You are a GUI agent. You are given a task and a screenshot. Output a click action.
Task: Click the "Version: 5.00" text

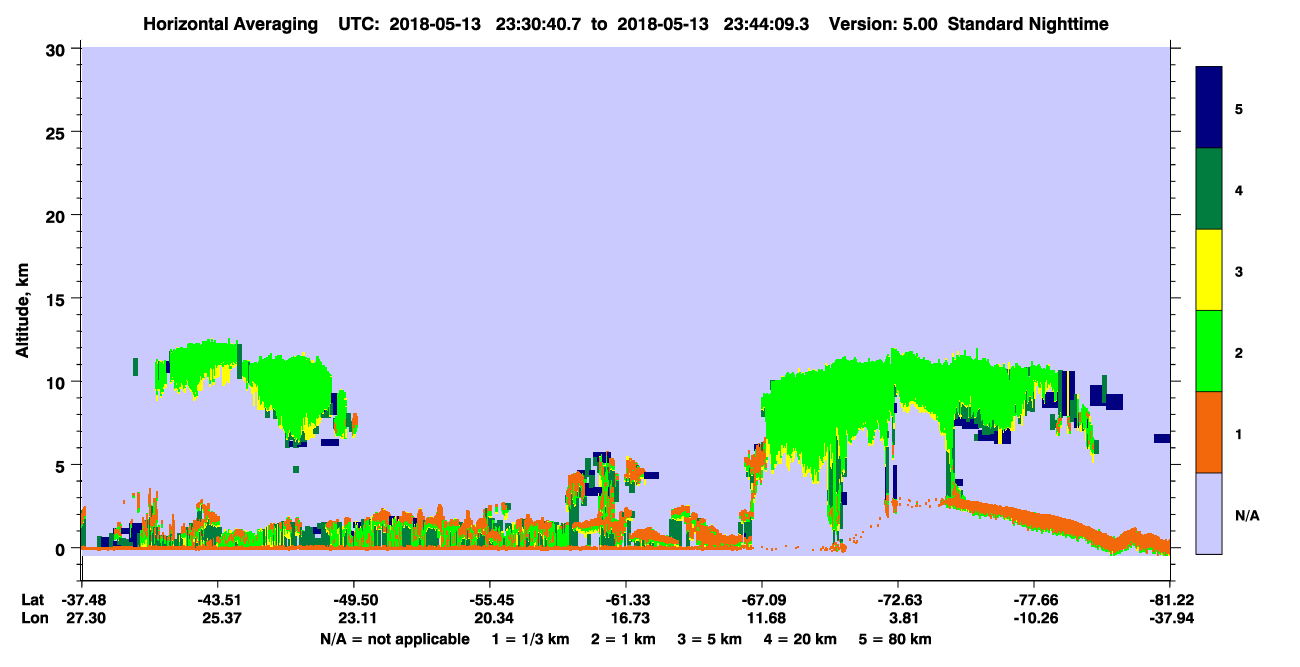click(882, 24)
